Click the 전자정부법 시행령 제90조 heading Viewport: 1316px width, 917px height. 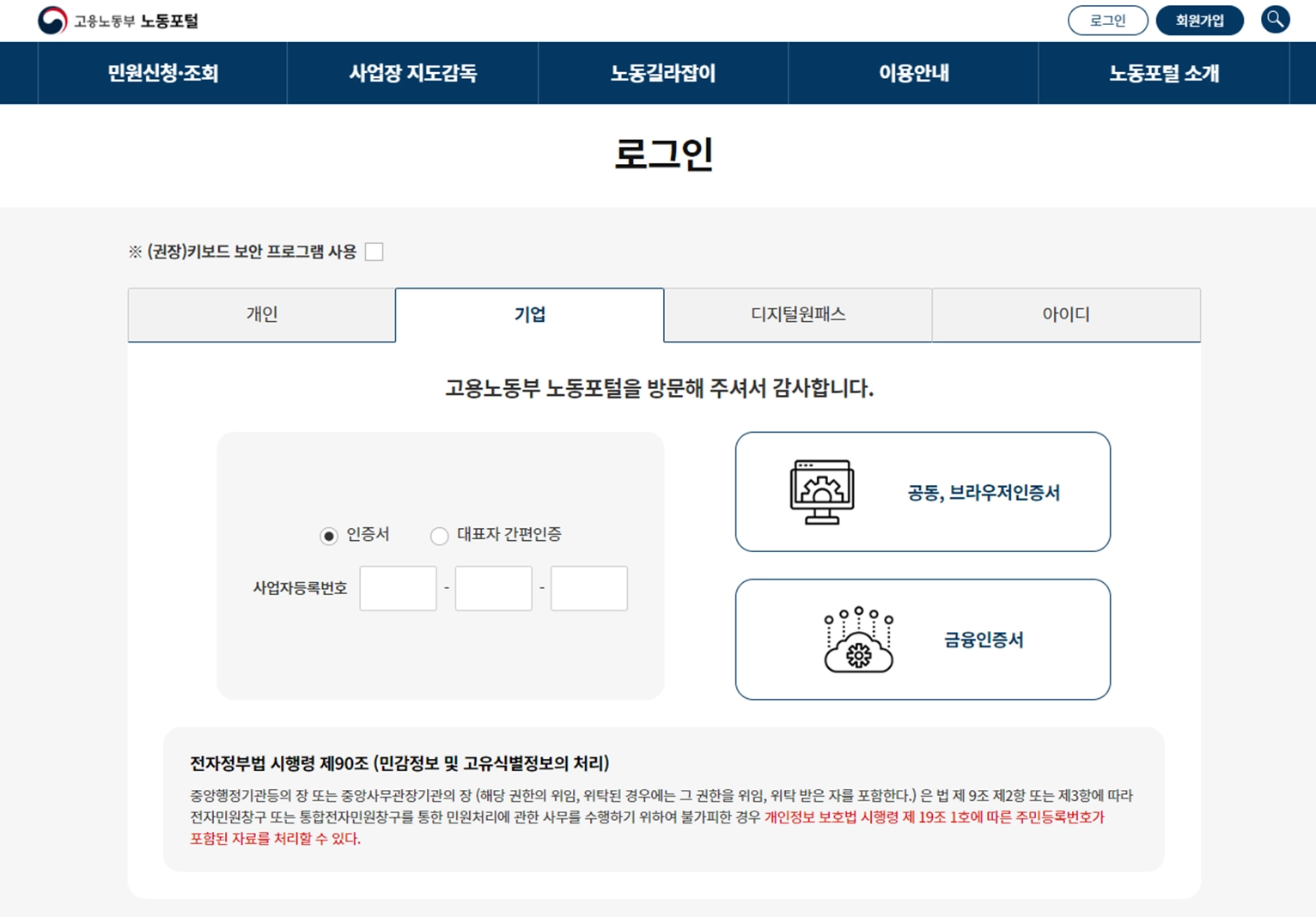(x=399, y=763)
